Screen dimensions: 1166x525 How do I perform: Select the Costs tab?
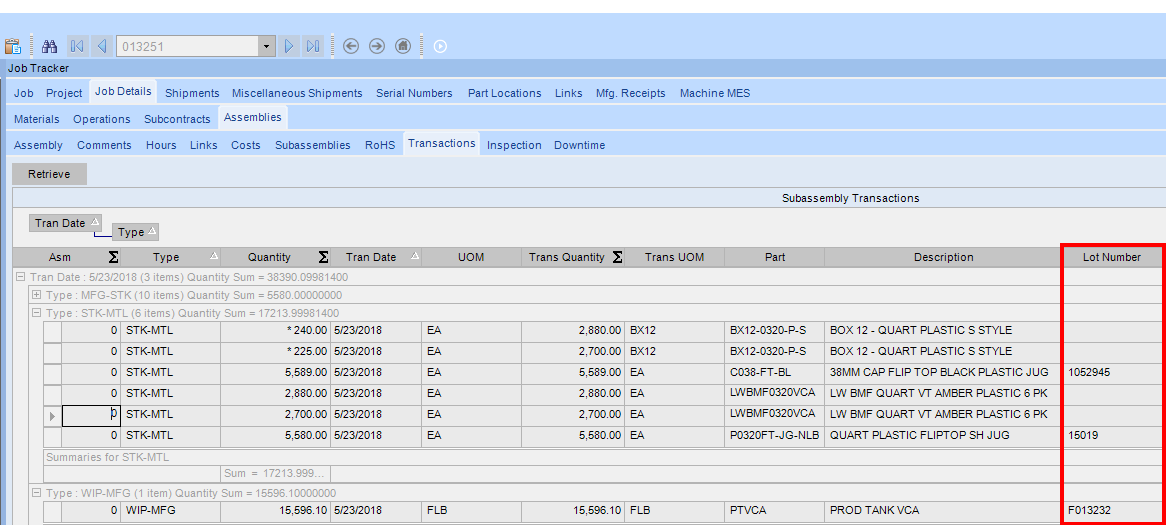[245, 145]
